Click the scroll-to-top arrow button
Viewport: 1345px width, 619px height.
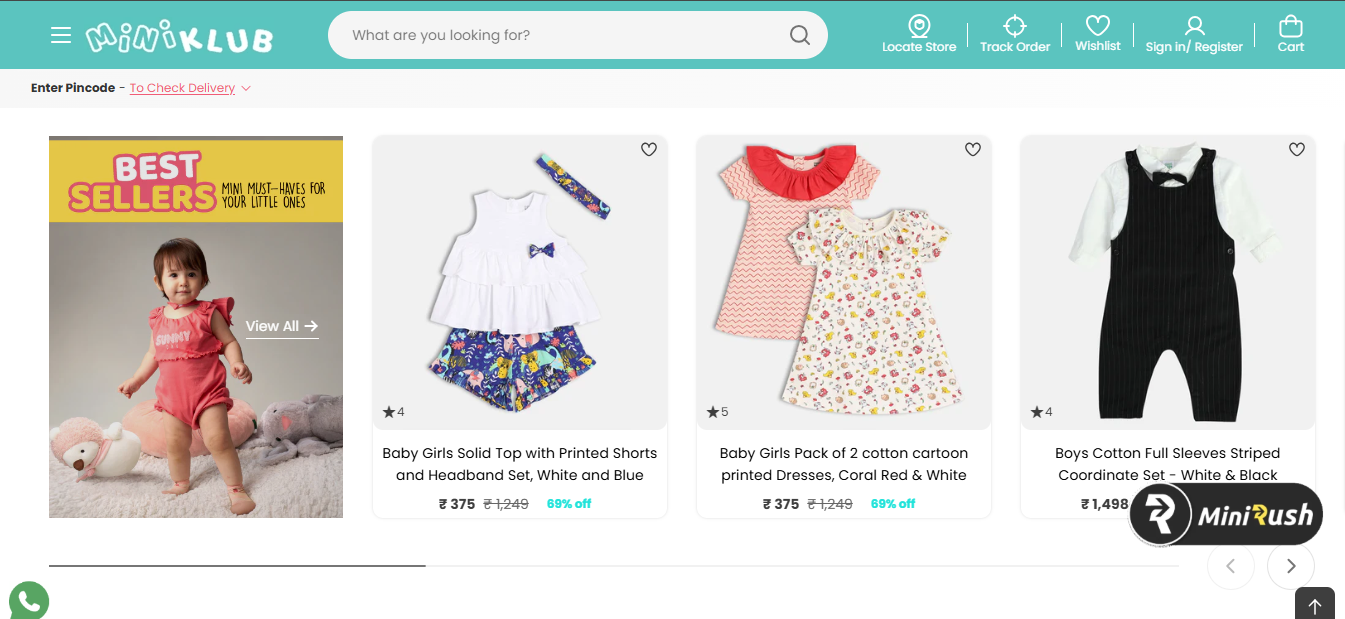coord(1315,604)
